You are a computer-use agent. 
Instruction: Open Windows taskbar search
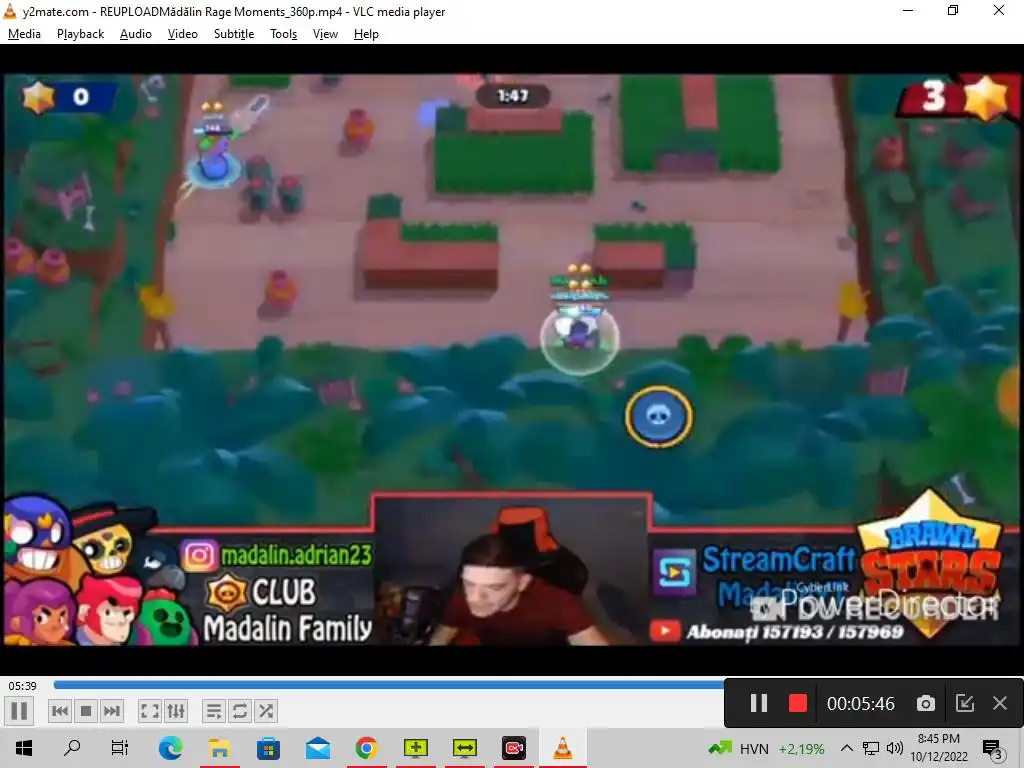(x=72, y=748)
